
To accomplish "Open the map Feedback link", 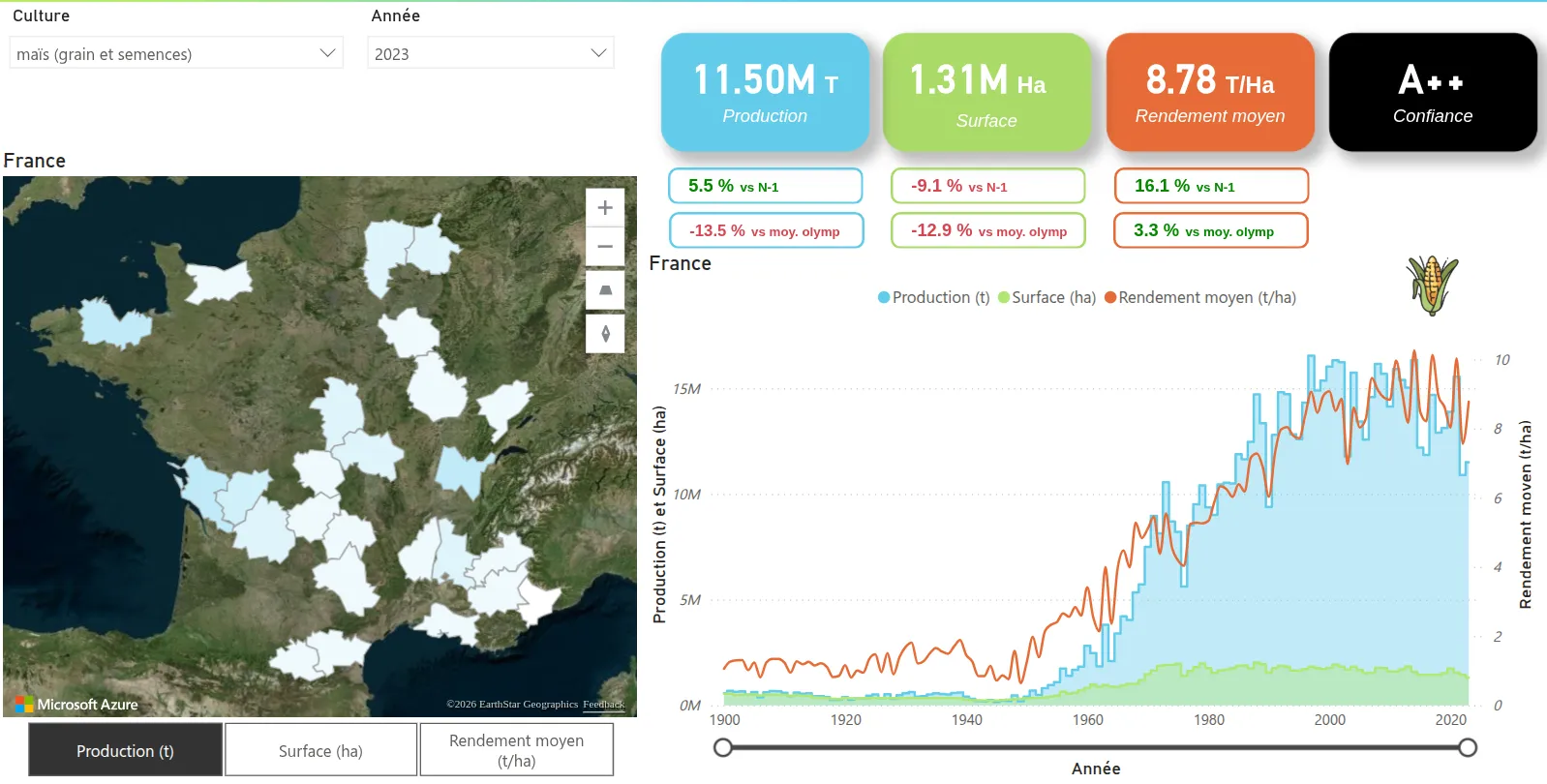I will (x=603, y=705).
